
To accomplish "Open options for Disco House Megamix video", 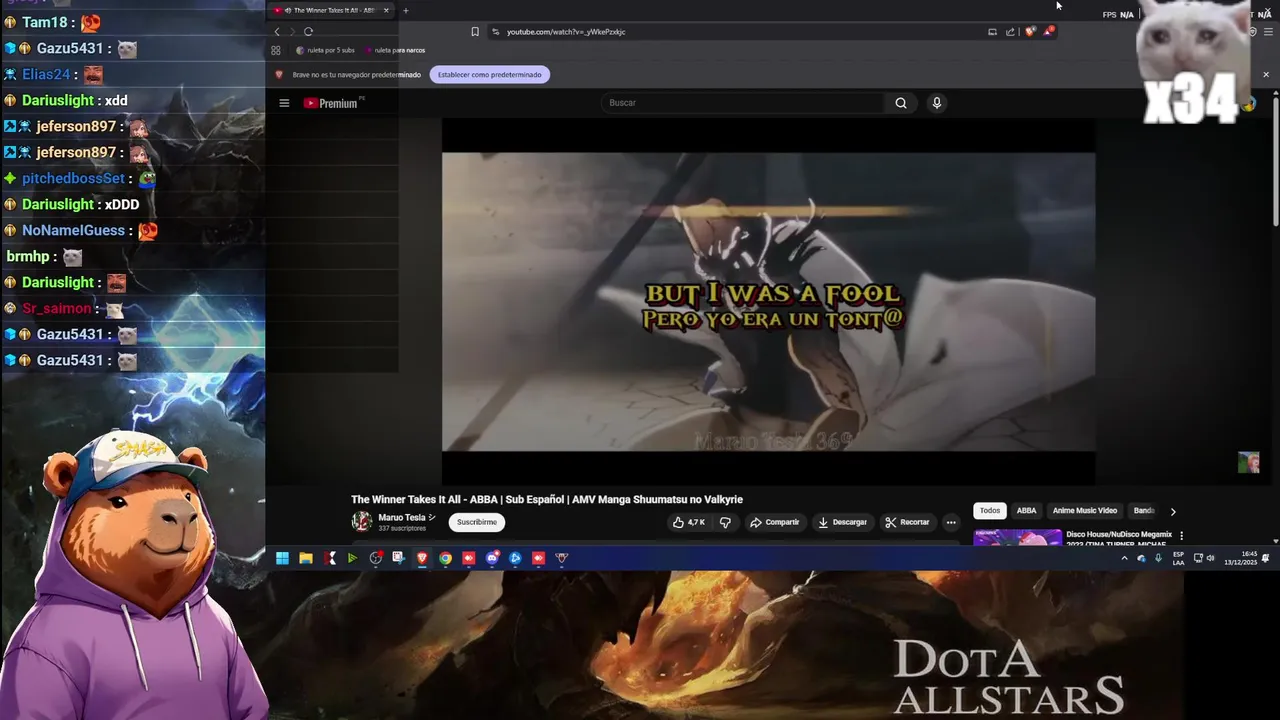I will coord(1182,535).
